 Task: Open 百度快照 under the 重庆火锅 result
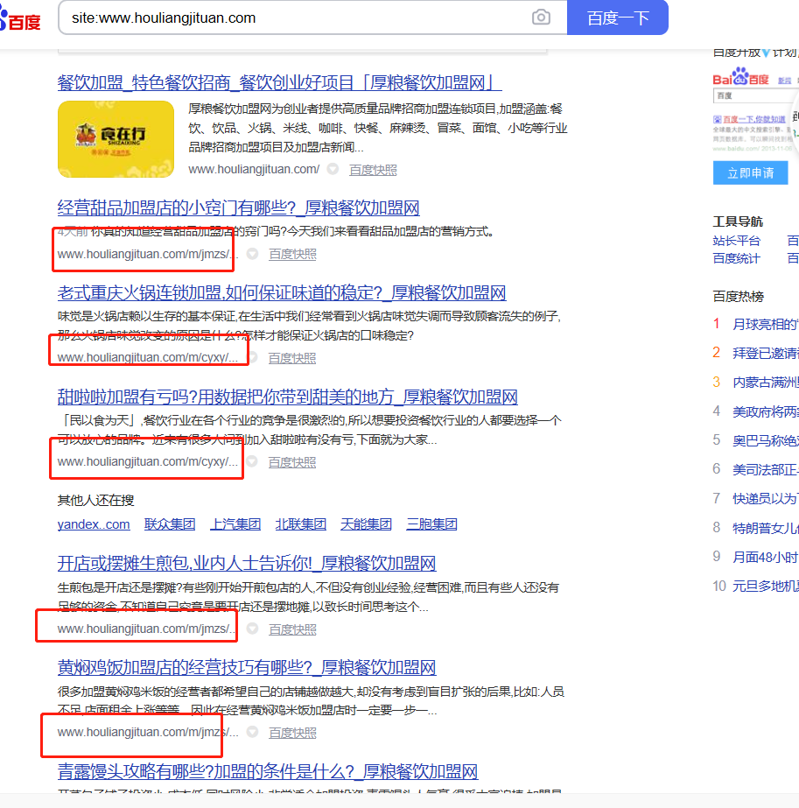[292, 358]
